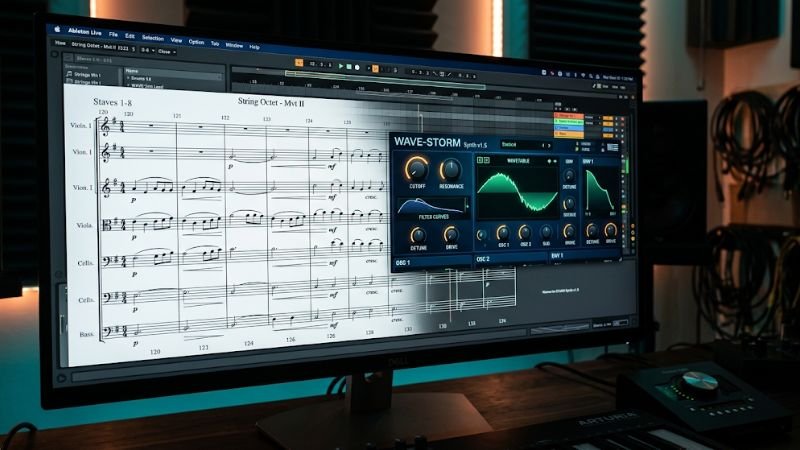Open the Selection menu
This screenshot has width=800, height=450.
coord(153,38)
